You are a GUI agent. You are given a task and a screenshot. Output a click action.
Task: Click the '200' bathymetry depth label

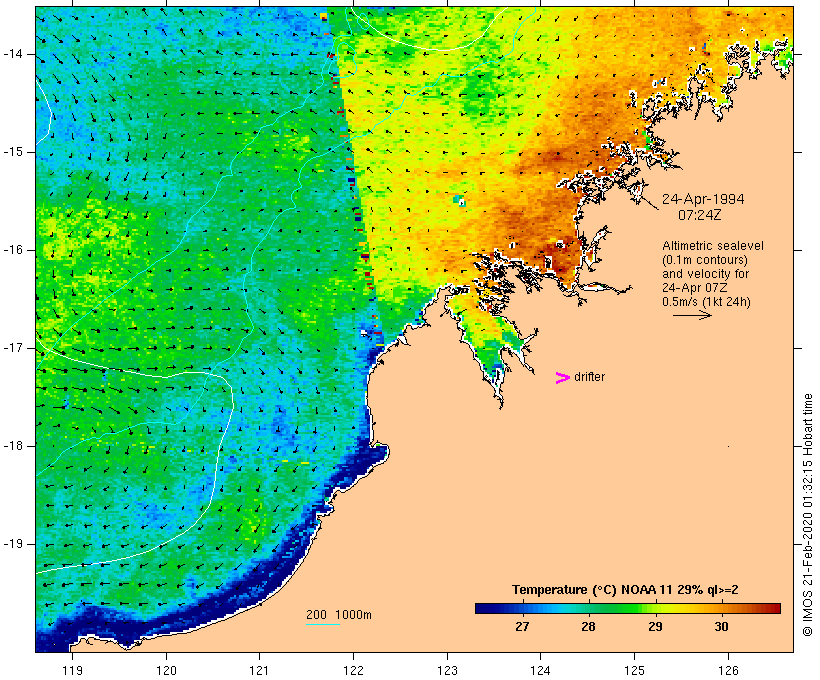tap(316, 615)
